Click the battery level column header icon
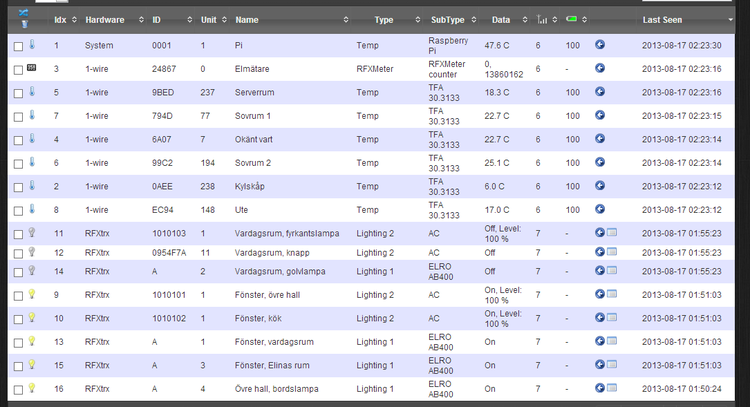 point(571,19)
